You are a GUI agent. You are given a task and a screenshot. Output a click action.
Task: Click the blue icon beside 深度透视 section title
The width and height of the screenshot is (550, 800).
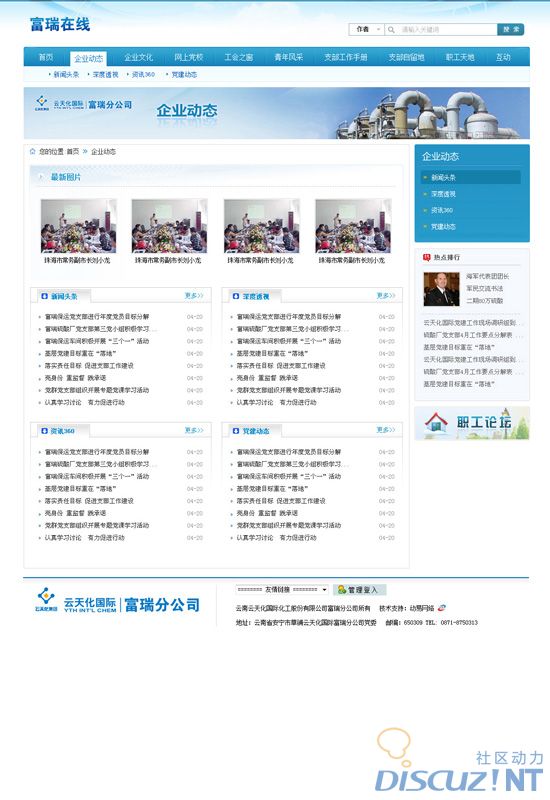pyautogui.click(x=236, y=296)
